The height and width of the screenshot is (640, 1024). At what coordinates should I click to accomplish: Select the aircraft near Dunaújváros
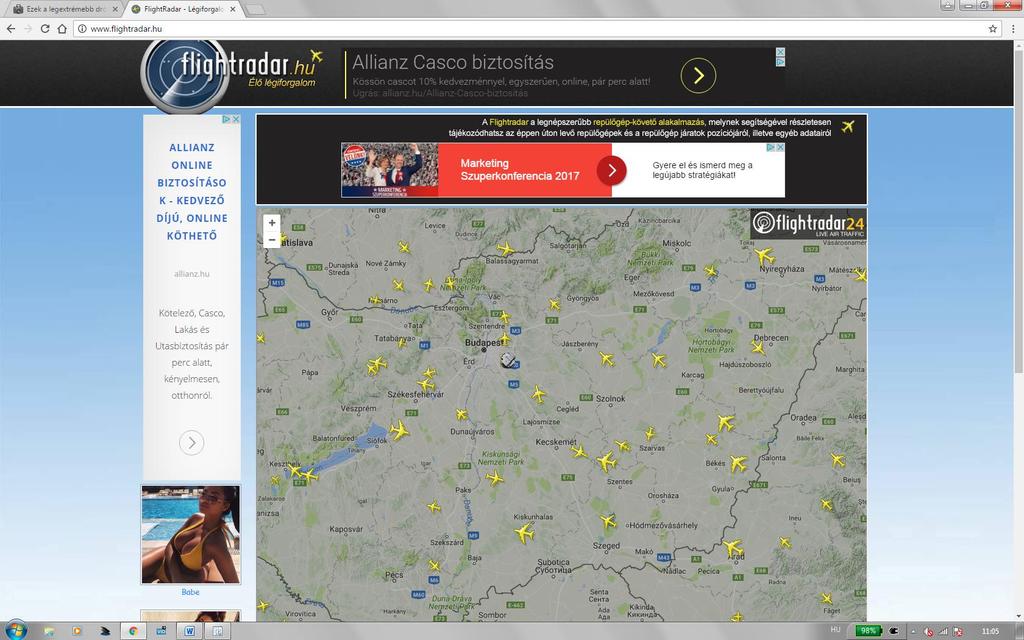[462, 414]
